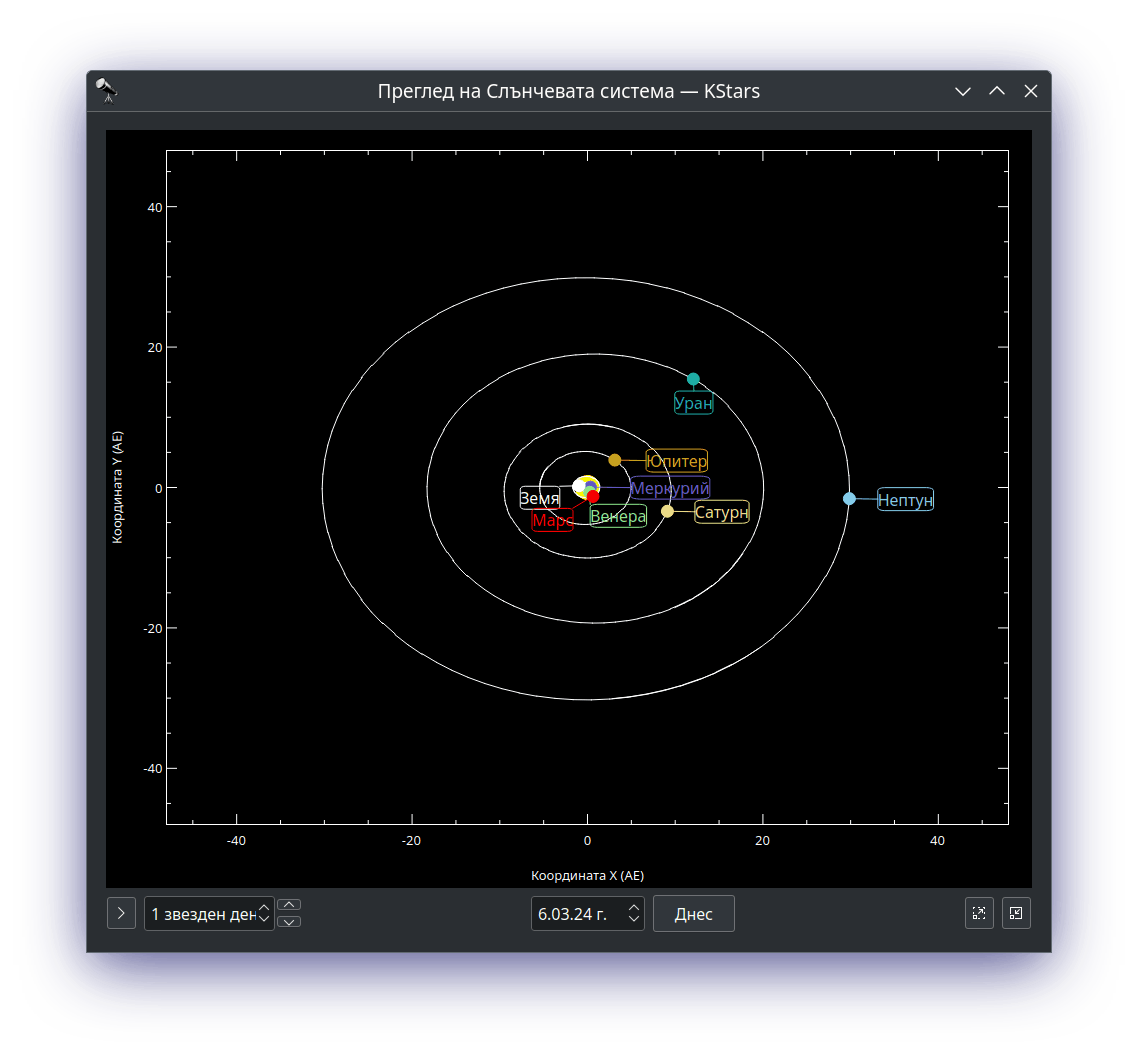Viewport: 1138px width, 1055px height.
Task: Click the Уран label below the planet
Action: (693, 403)
